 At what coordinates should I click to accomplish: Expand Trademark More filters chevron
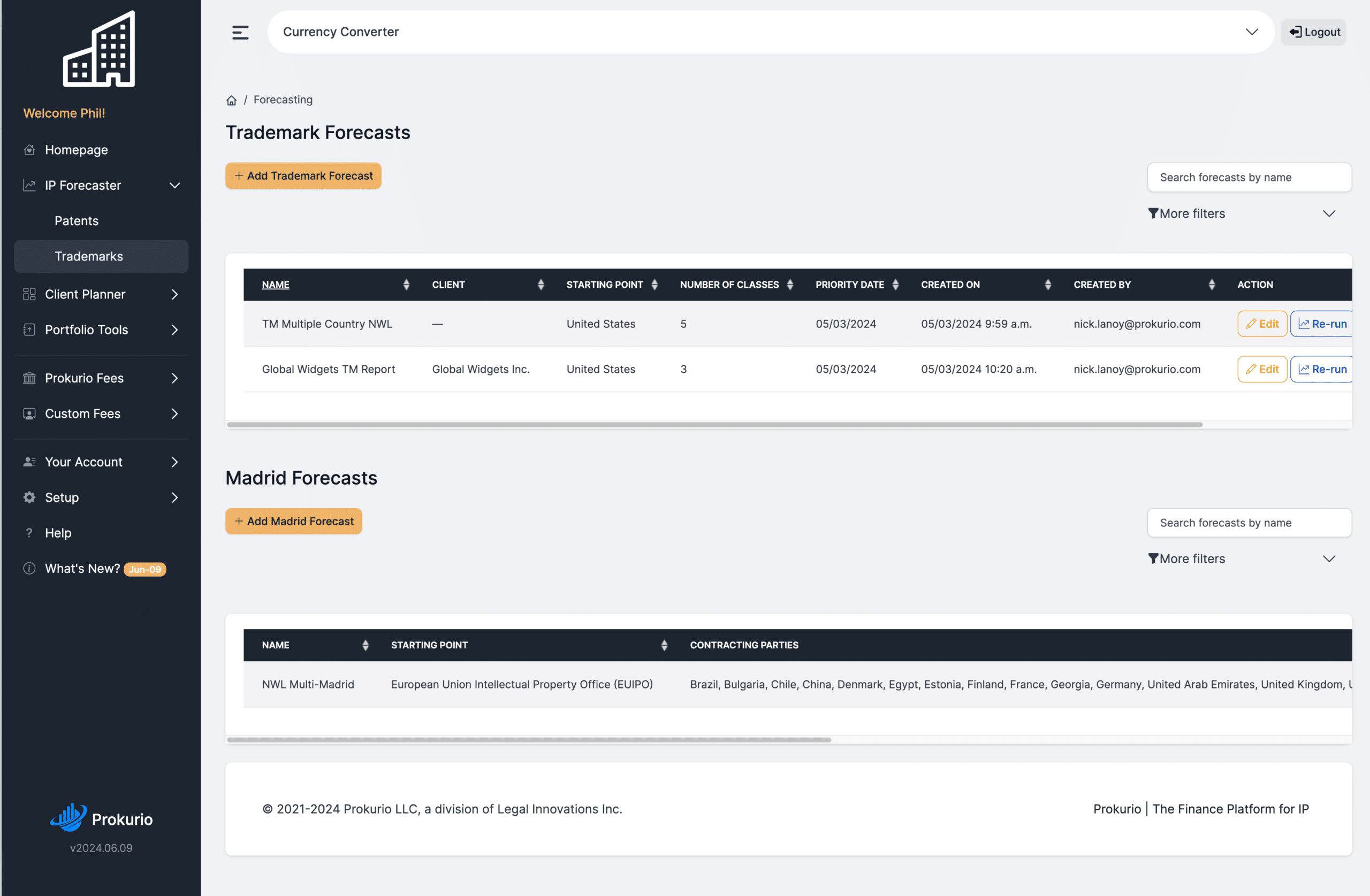coord(1329,213)
